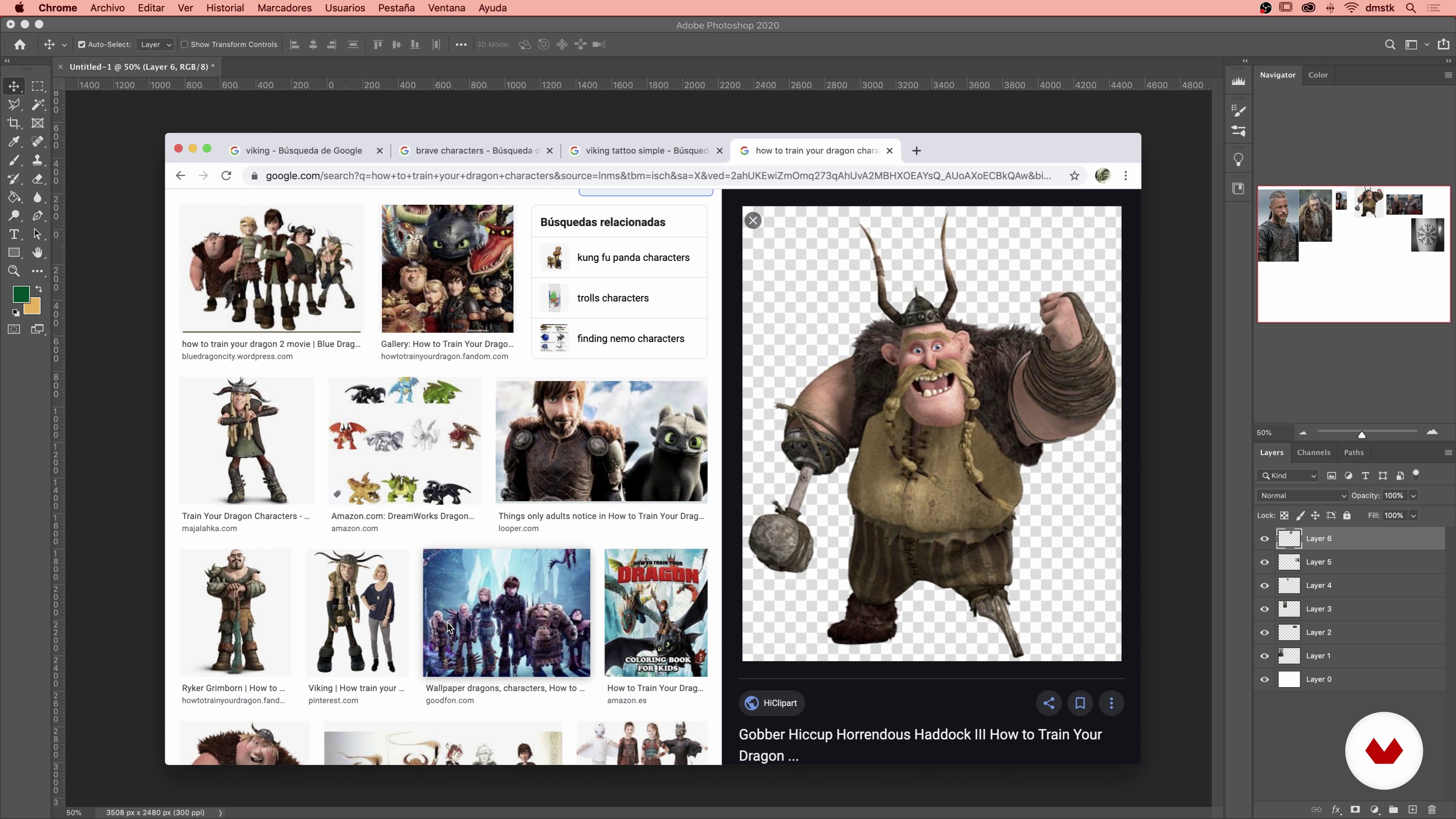Screen dimensions: 1456x819
Task: Add layer mask button
Action: (x=1355, y=810)
